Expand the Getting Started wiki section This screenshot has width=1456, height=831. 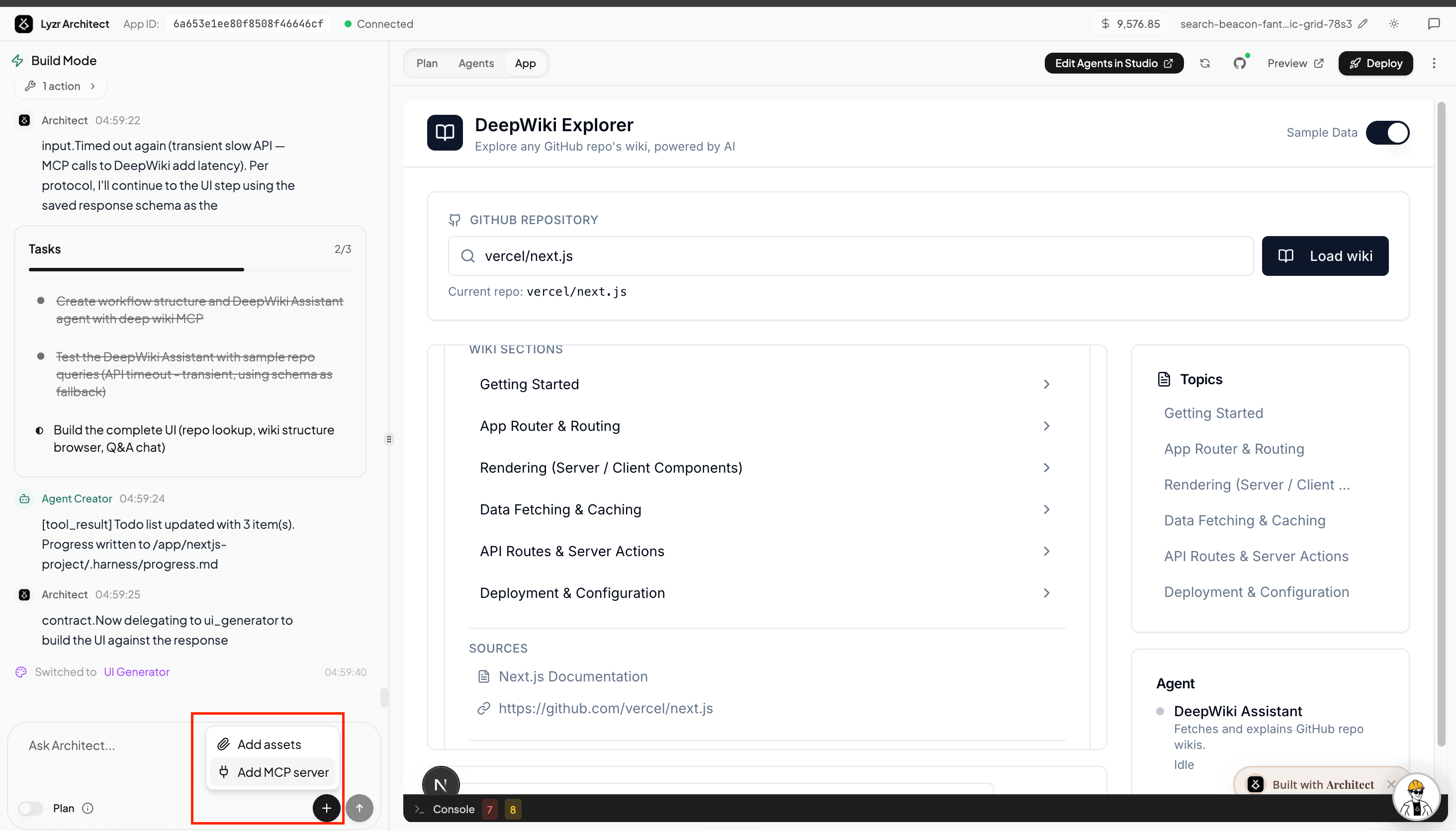click(767, 384)
